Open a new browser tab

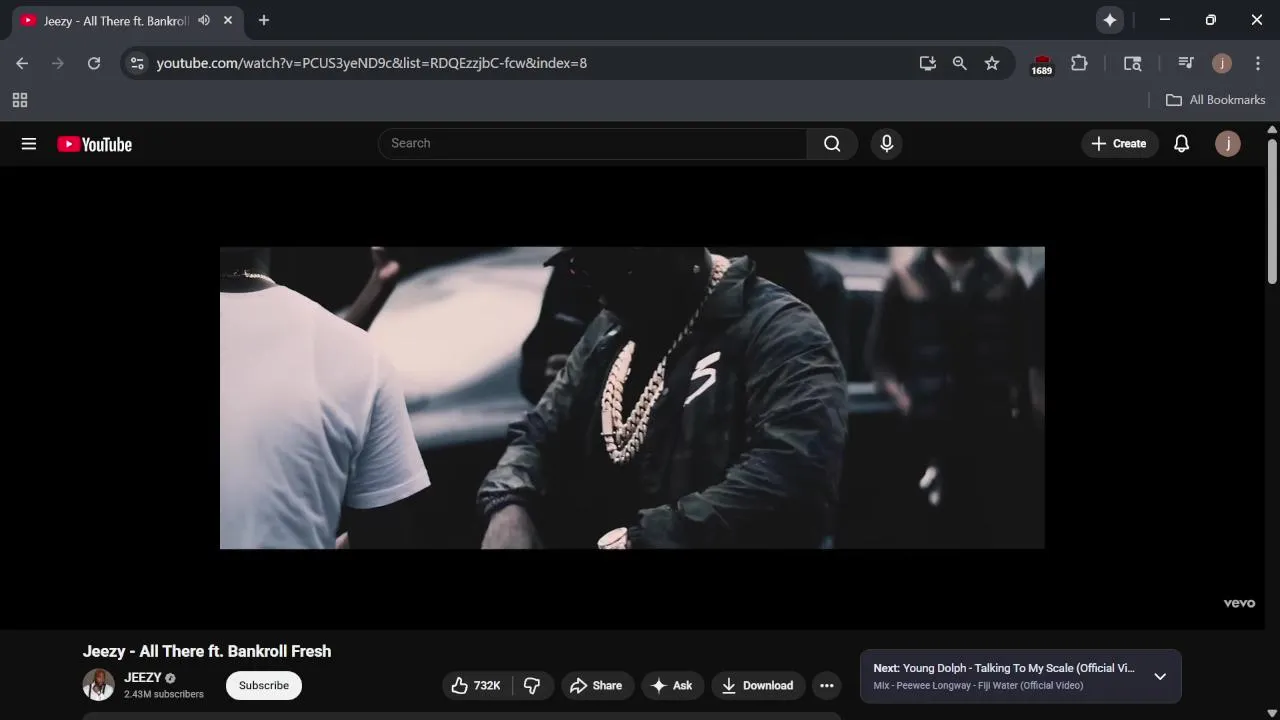(x=264, y=20)
